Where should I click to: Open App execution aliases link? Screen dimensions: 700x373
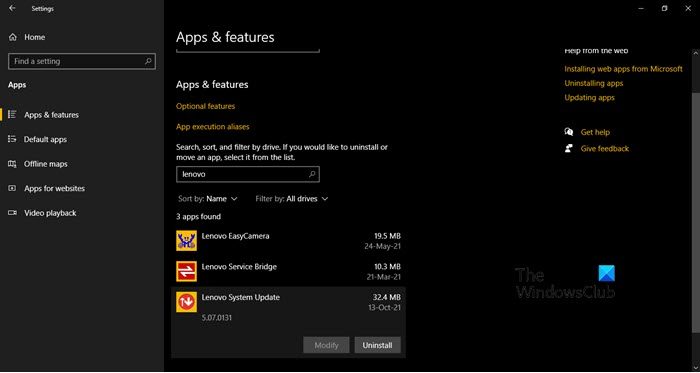tap(212, 127)
